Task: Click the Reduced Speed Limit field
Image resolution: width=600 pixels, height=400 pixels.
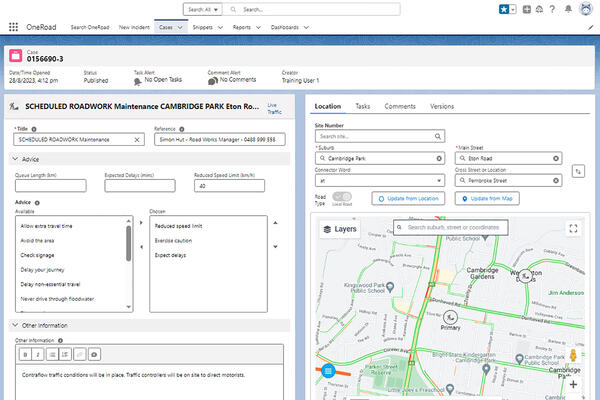Action: coord(231,186)
